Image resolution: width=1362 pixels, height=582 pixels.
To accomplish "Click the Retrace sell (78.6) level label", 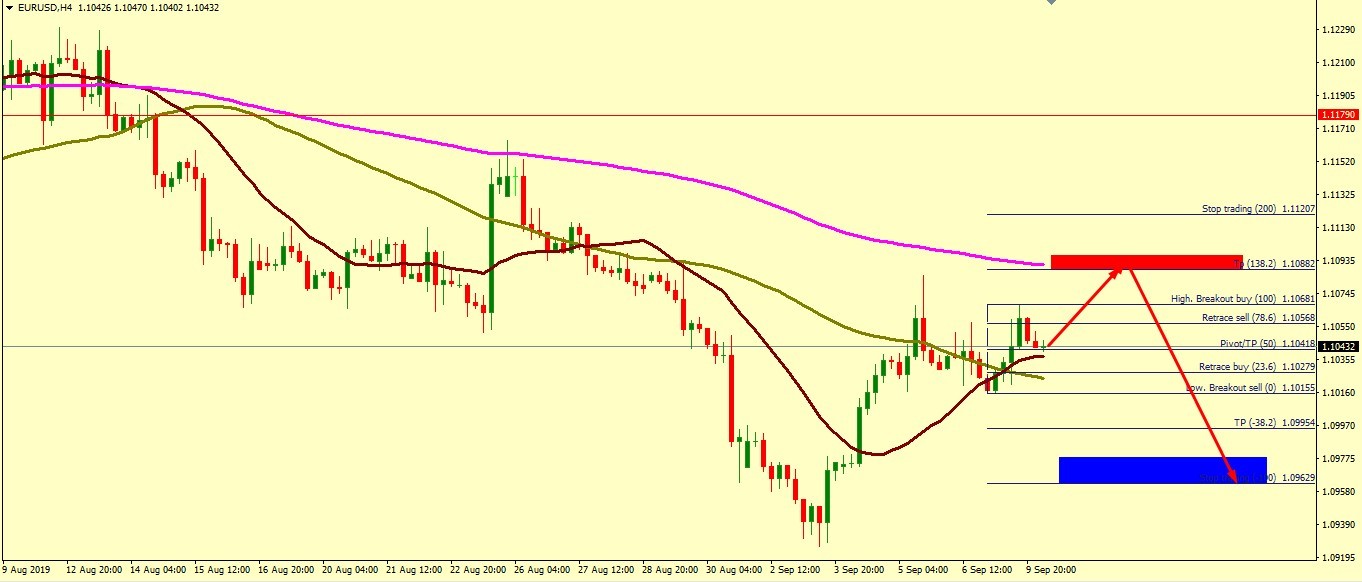I will click(x=1237, y=318).
